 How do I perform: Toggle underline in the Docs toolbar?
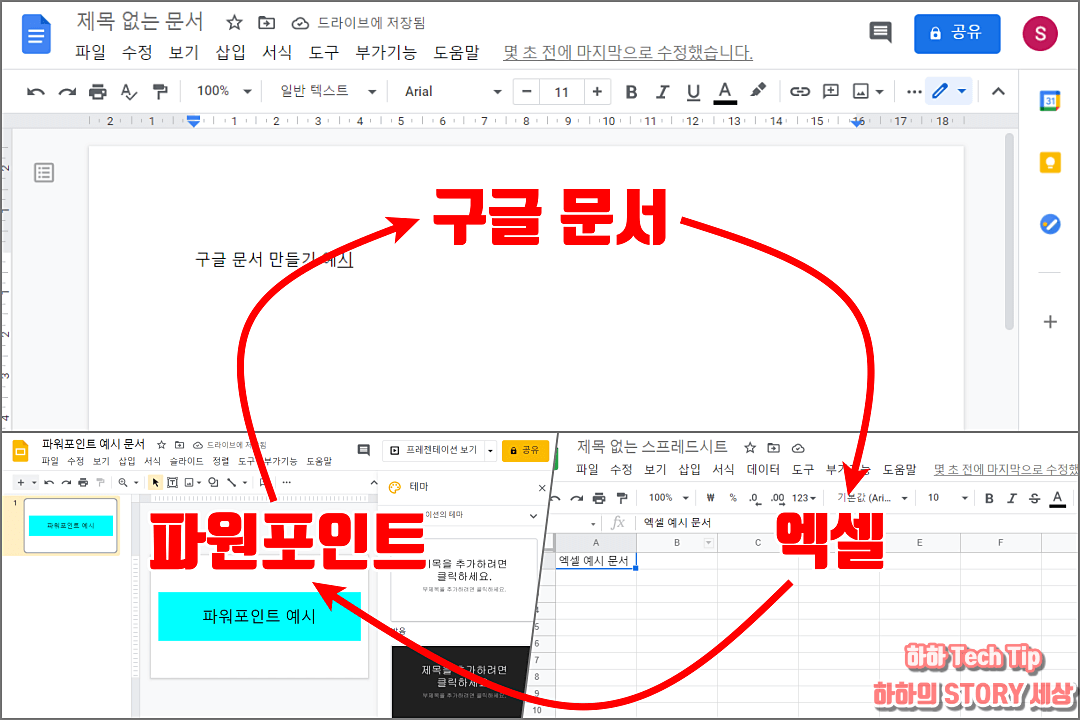pyautogui.click(x=694, y=92)
